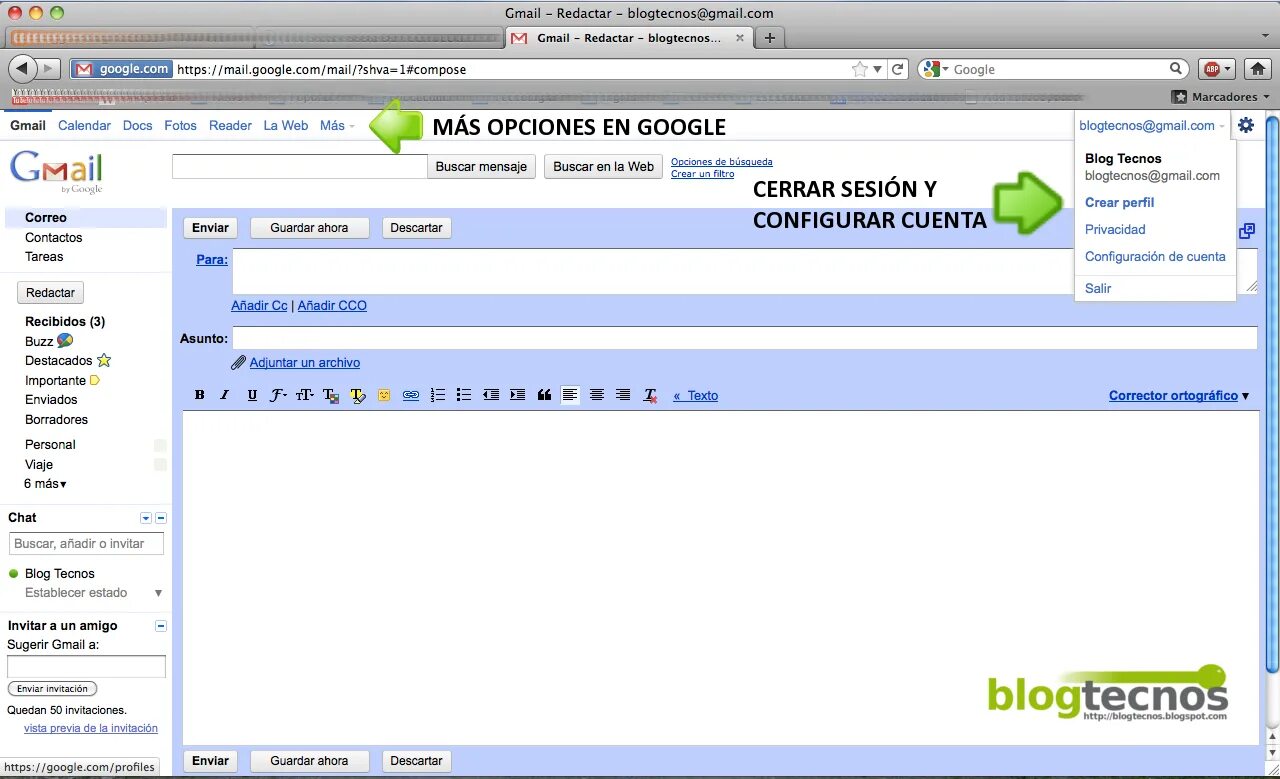Image resolution: width=1280 pixels, height=779 pixels.
Task: Click the Añadir CCO link
Action: (x=332, y=305)
